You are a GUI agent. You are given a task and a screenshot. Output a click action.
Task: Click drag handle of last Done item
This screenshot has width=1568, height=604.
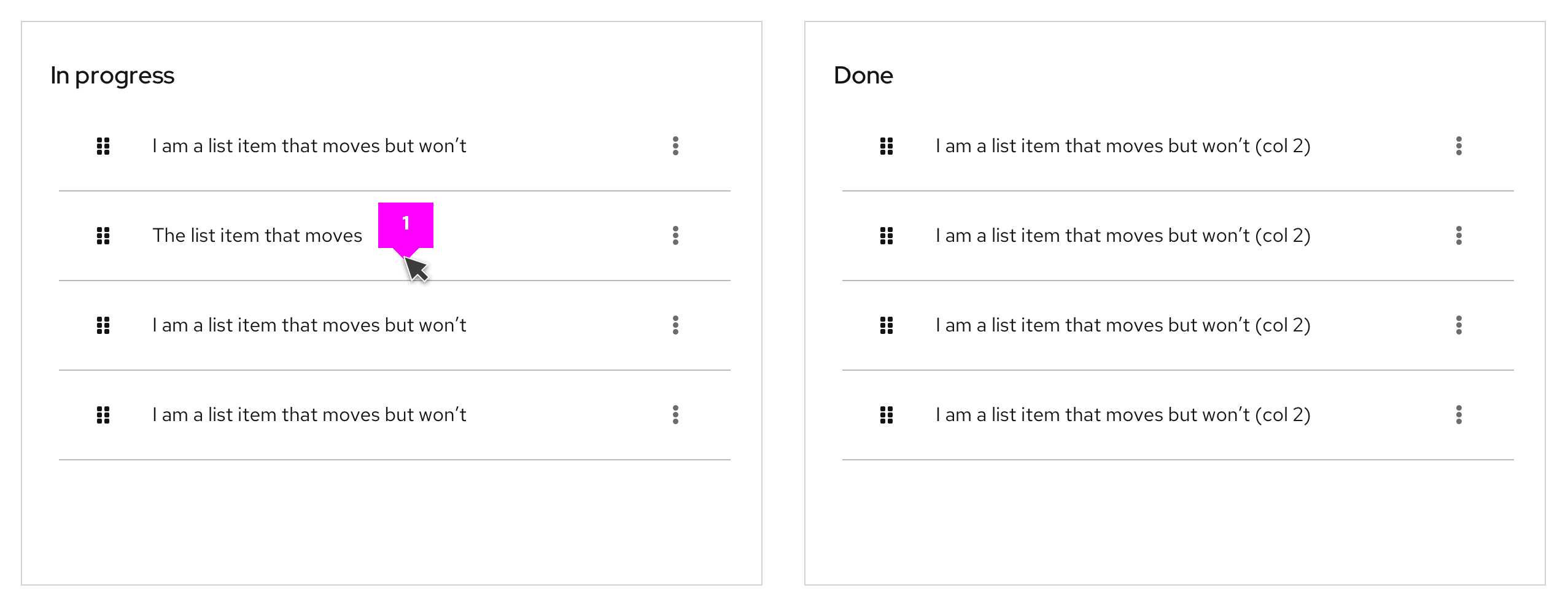click(x=887, y=415)
